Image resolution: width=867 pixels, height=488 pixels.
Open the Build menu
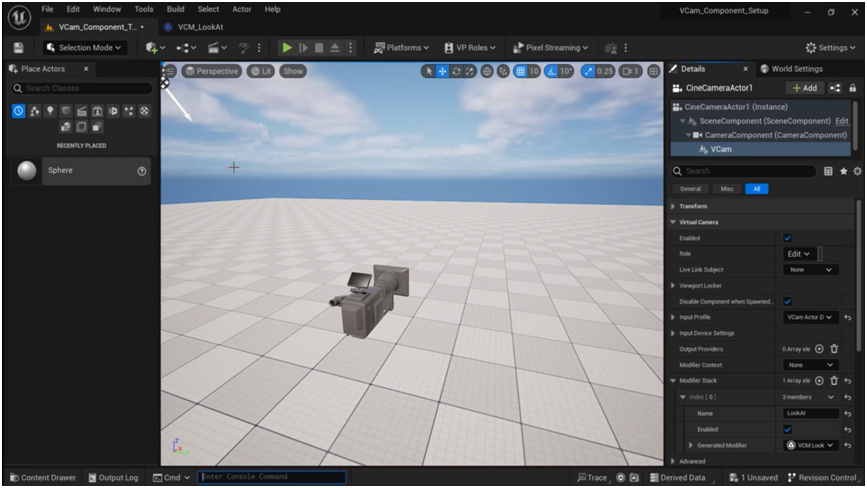[175, 9]
